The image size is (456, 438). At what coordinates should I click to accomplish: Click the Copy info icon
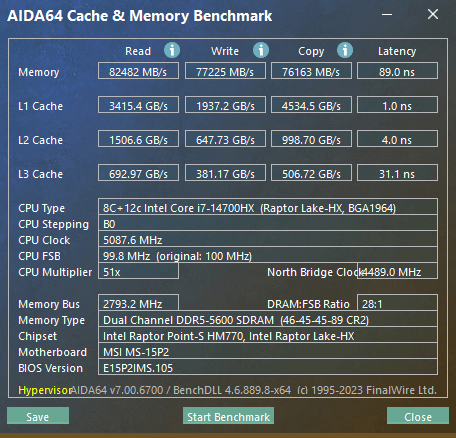[345, 50]
